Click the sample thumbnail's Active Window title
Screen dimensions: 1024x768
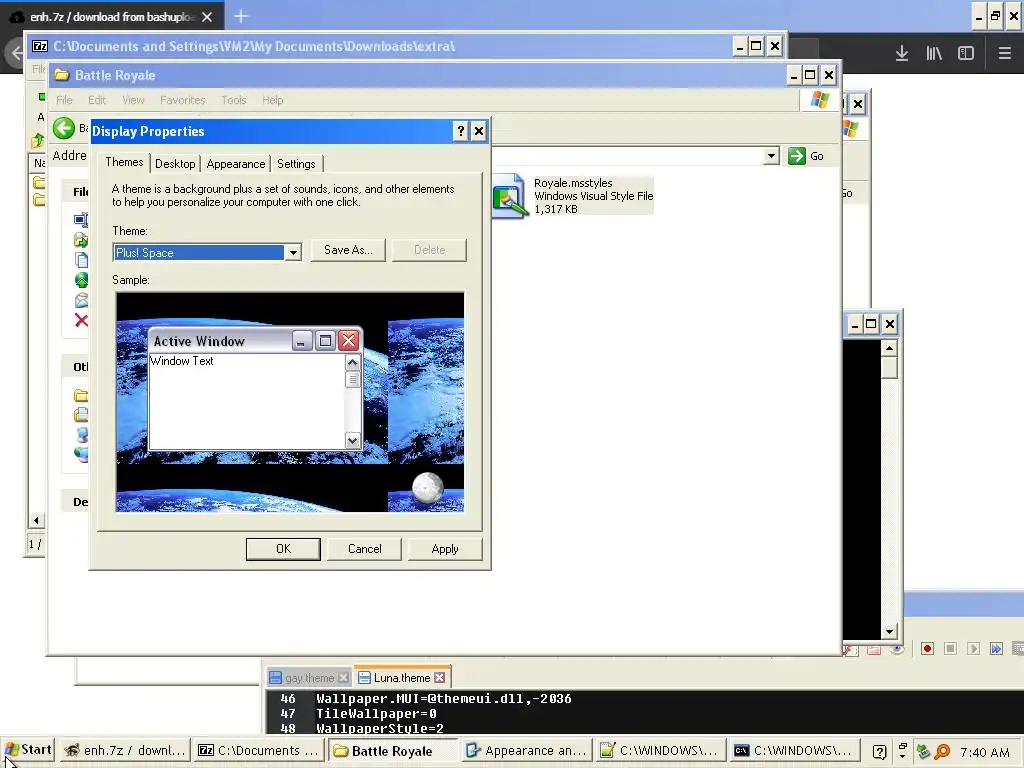click(199, 342)
